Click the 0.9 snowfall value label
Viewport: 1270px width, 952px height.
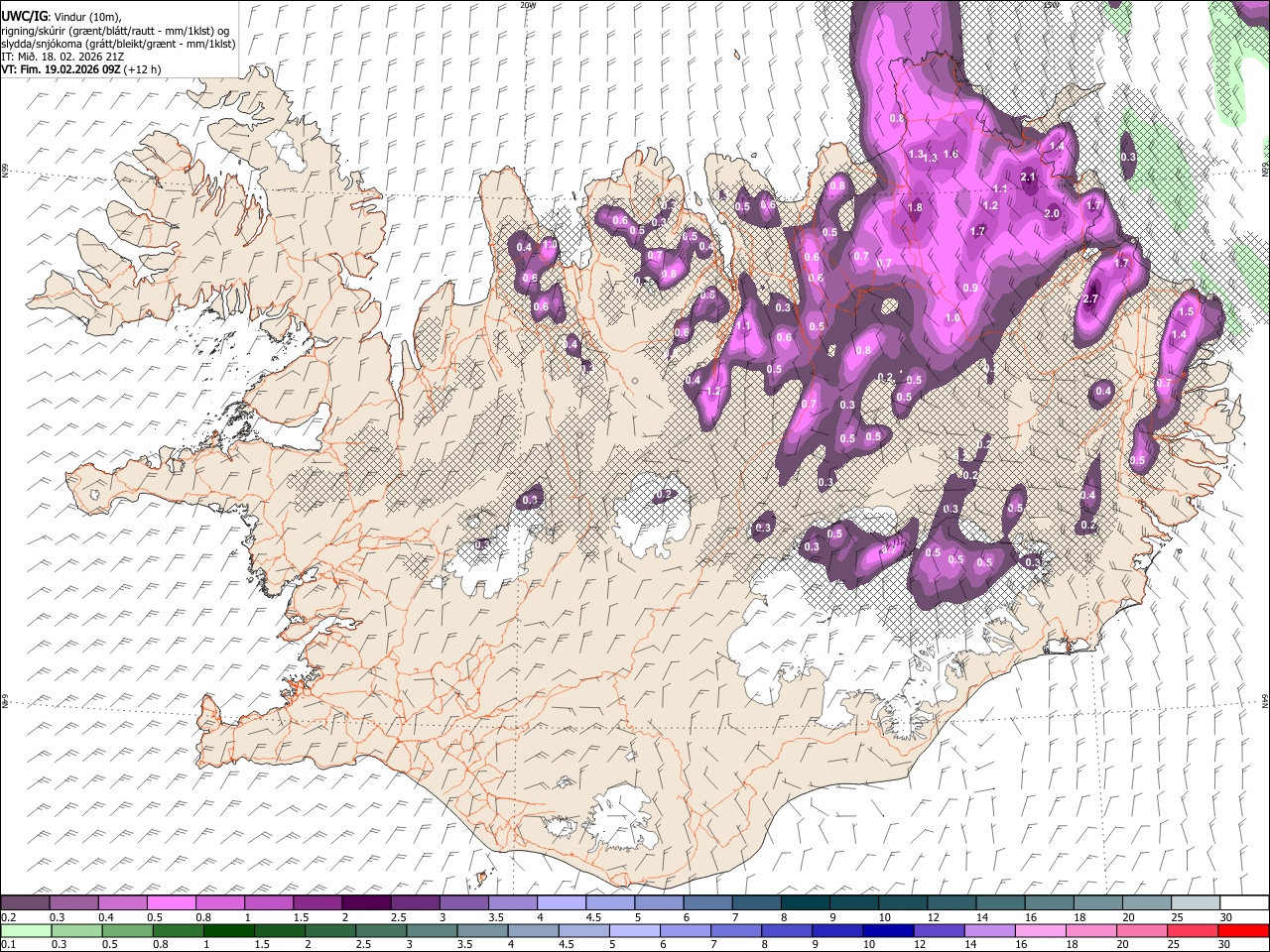(x=970, y=288)
